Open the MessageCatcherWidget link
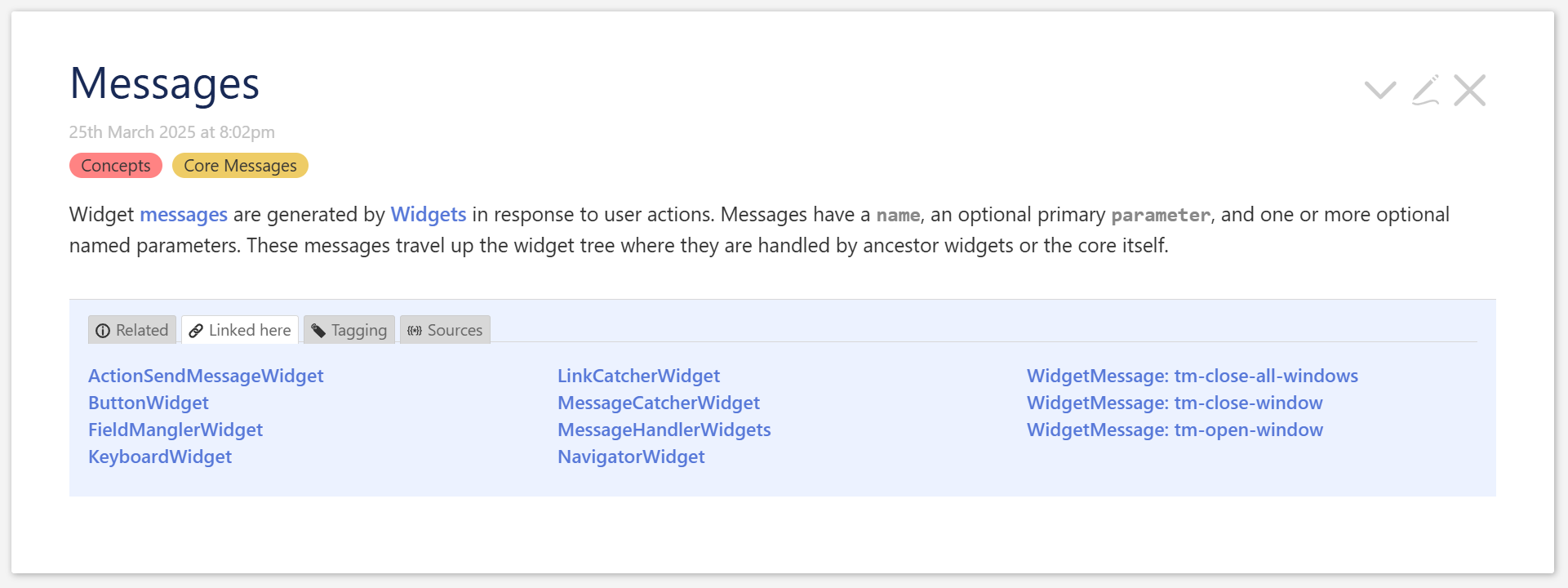The width and height of the screenshot is (1568, 588). [x=659, y=403]
